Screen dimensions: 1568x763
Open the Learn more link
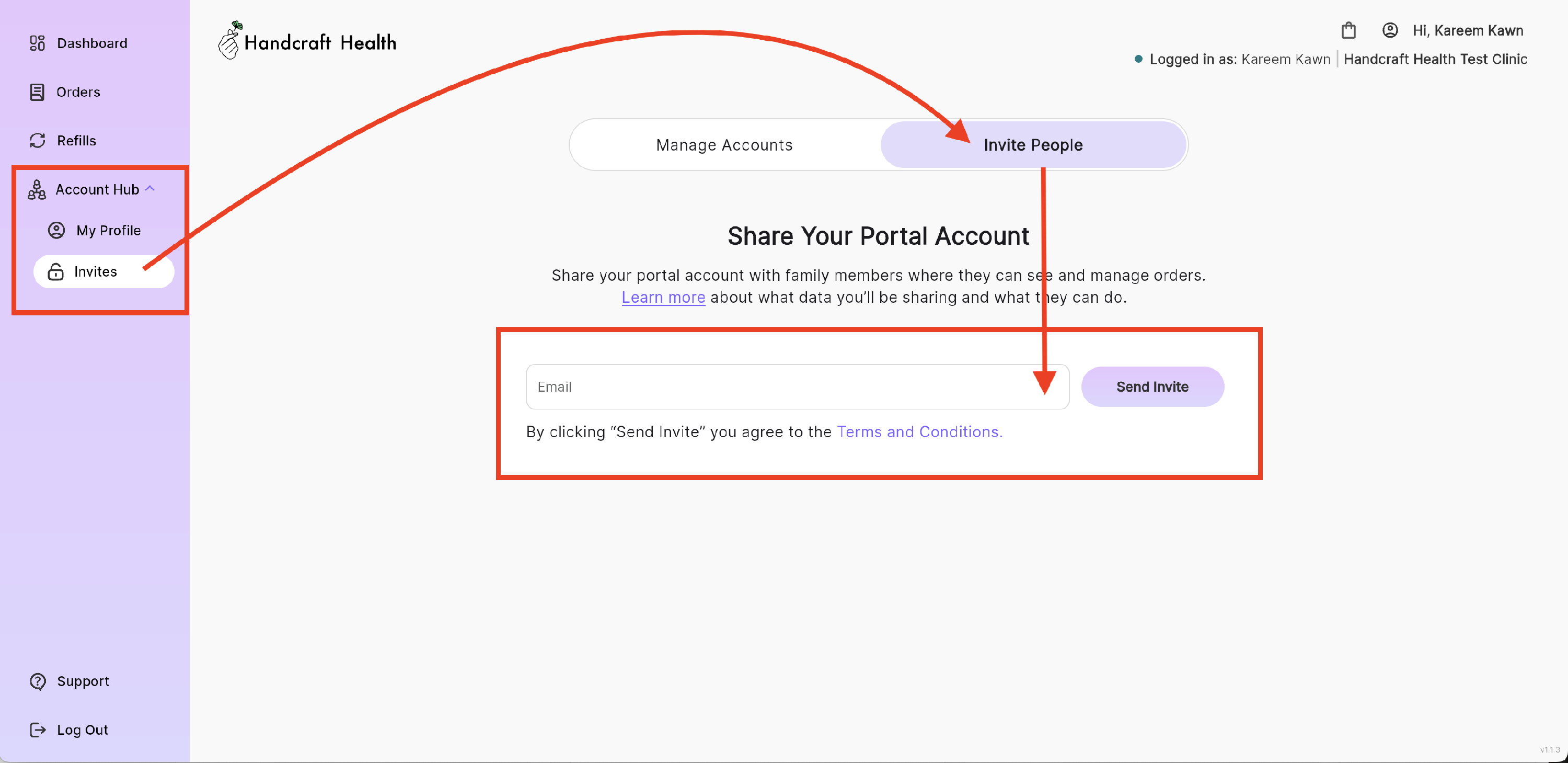663,297
